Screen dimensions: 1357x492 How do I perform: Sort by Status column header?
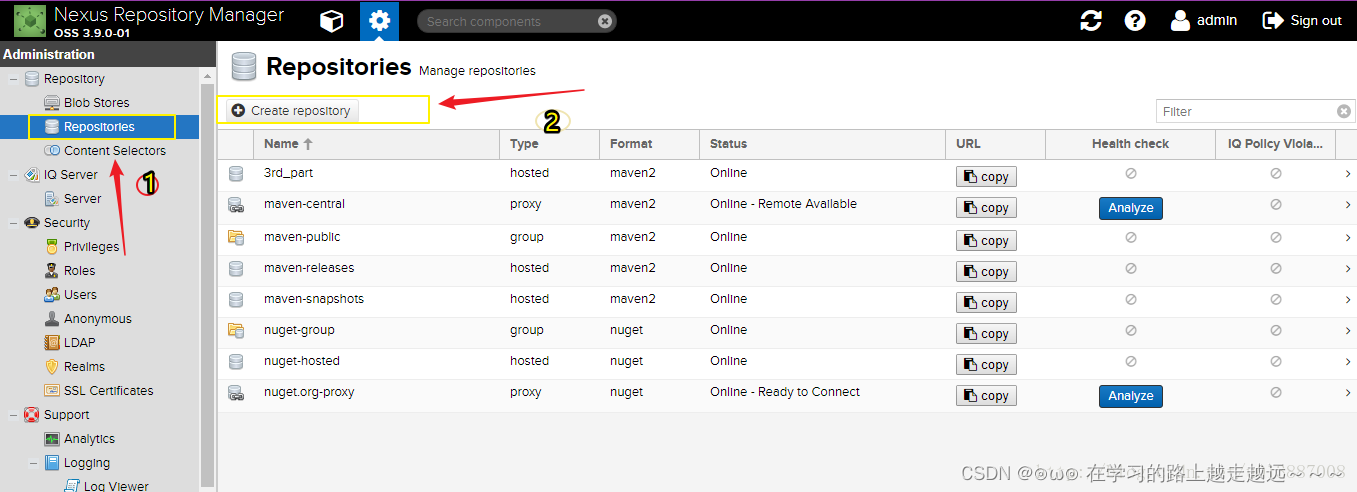click(821, 144)
